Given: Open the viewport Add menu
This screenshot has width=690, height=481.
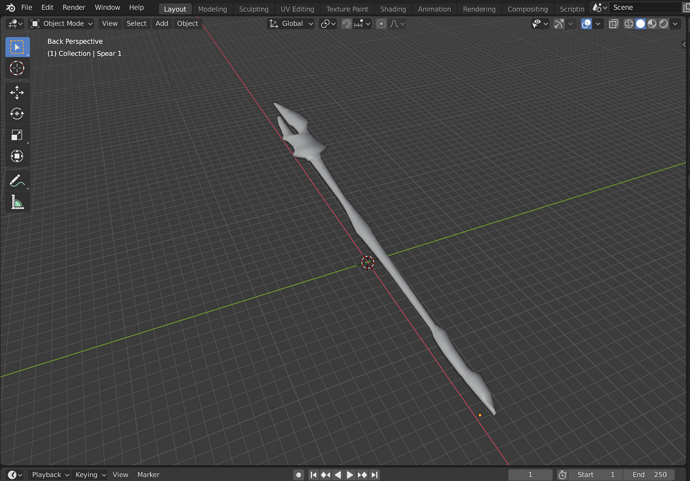Looking at the screenshot, I should coord(161,24).
